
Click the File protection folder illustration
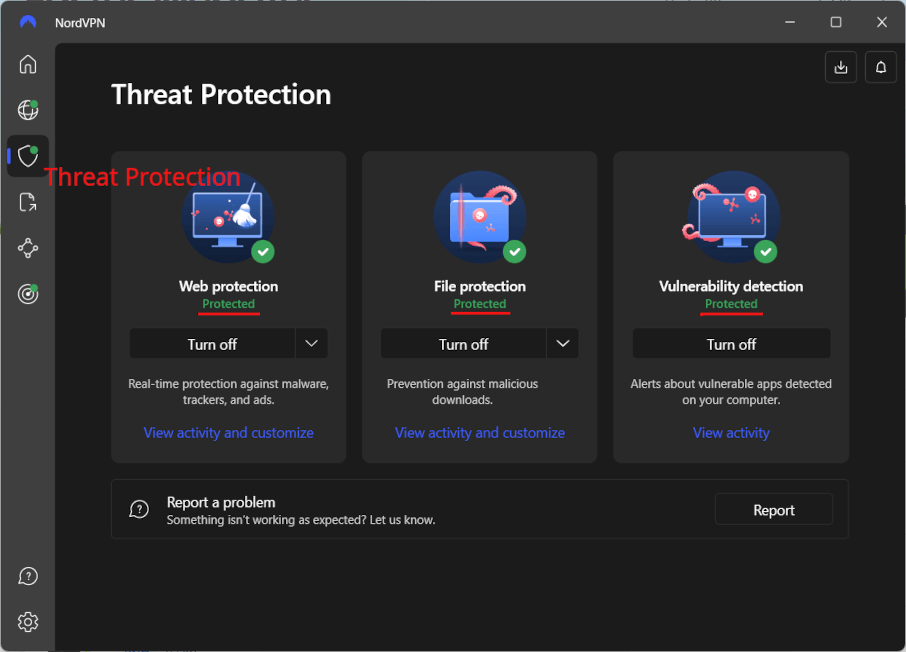click(480, 217)
